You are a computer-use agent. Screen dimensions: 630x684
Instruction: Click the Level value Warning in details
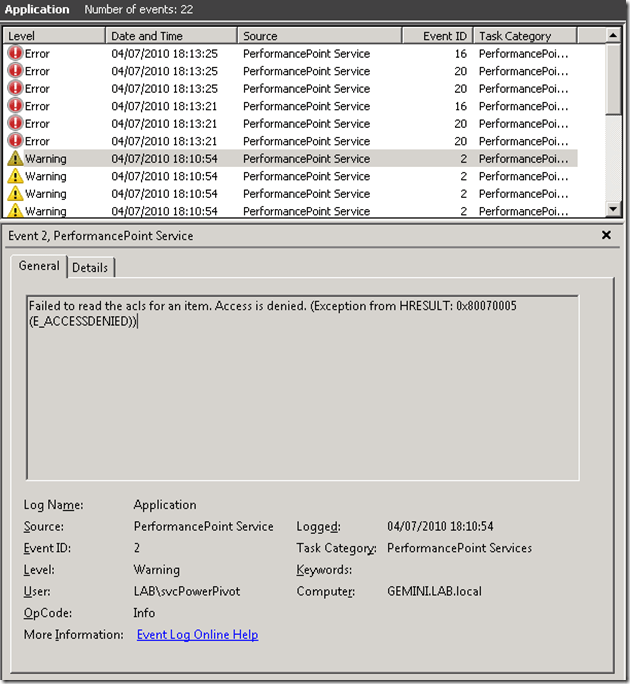[157, 570]
